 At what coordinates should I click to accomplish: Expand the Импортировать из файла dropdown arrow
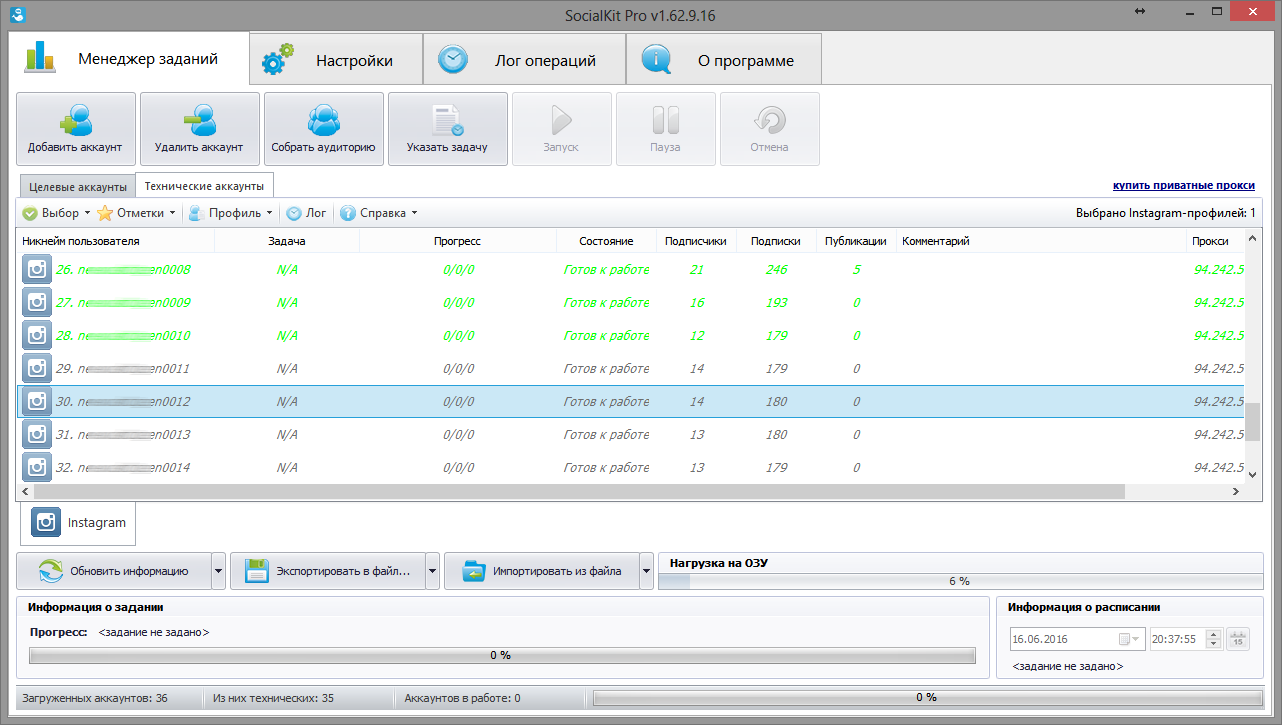[647, 571]
